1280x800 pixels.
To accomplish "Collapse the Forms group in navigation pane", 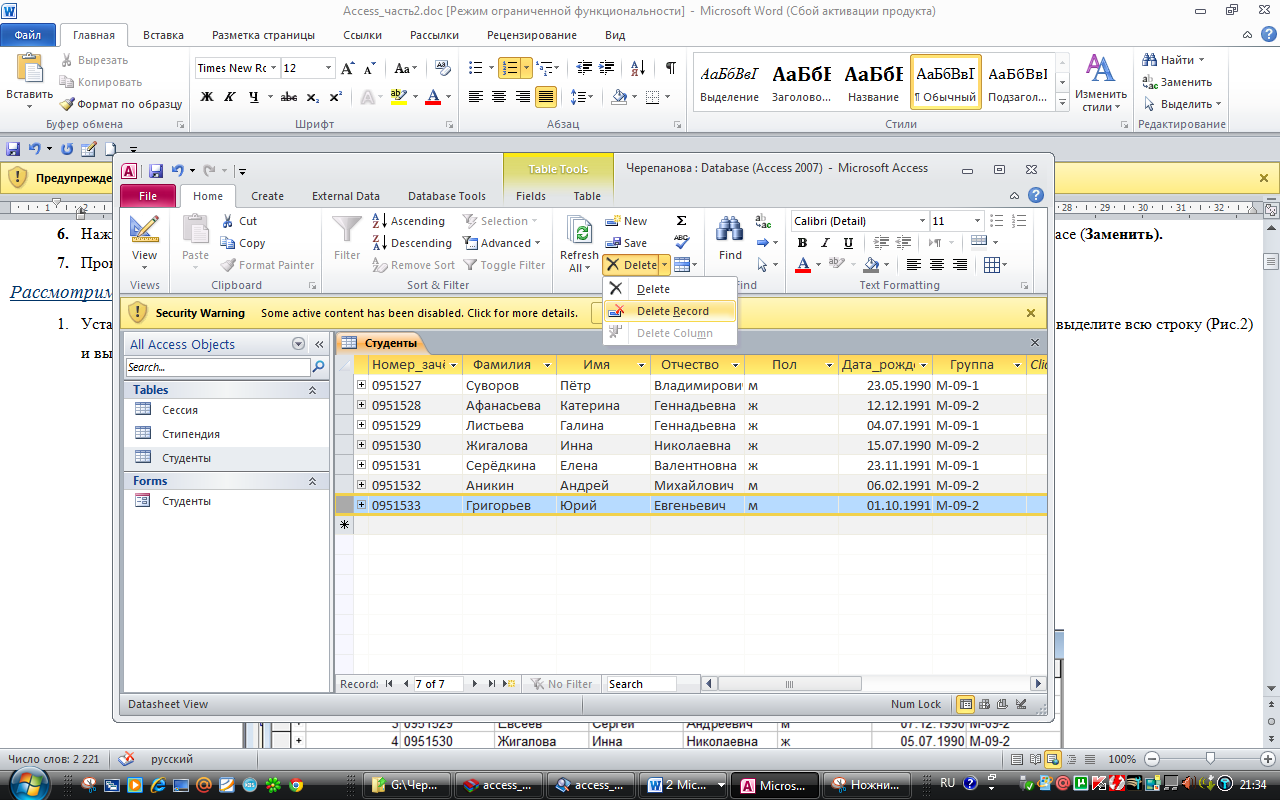I will 312,481.
